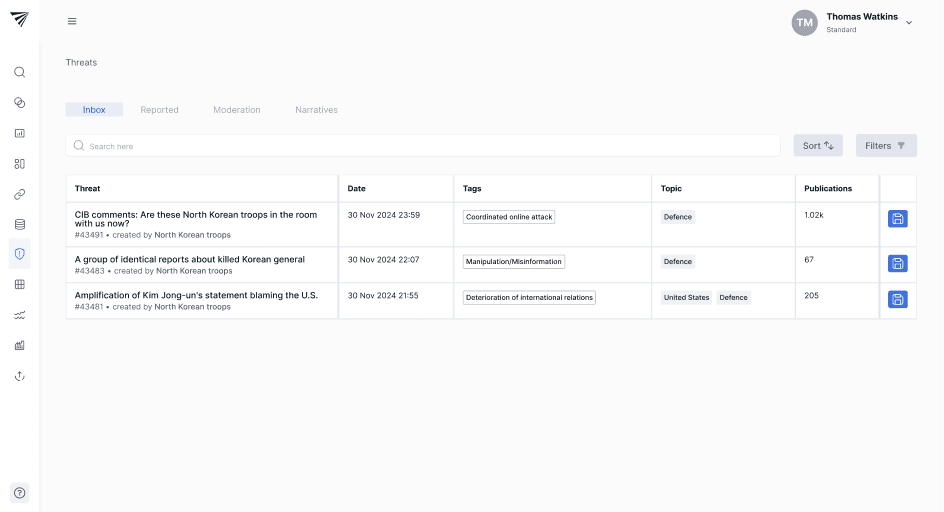This screenshot has width=944, height=512.
Task: Open the database stack icon in sidebar
Action: point(19,224)
